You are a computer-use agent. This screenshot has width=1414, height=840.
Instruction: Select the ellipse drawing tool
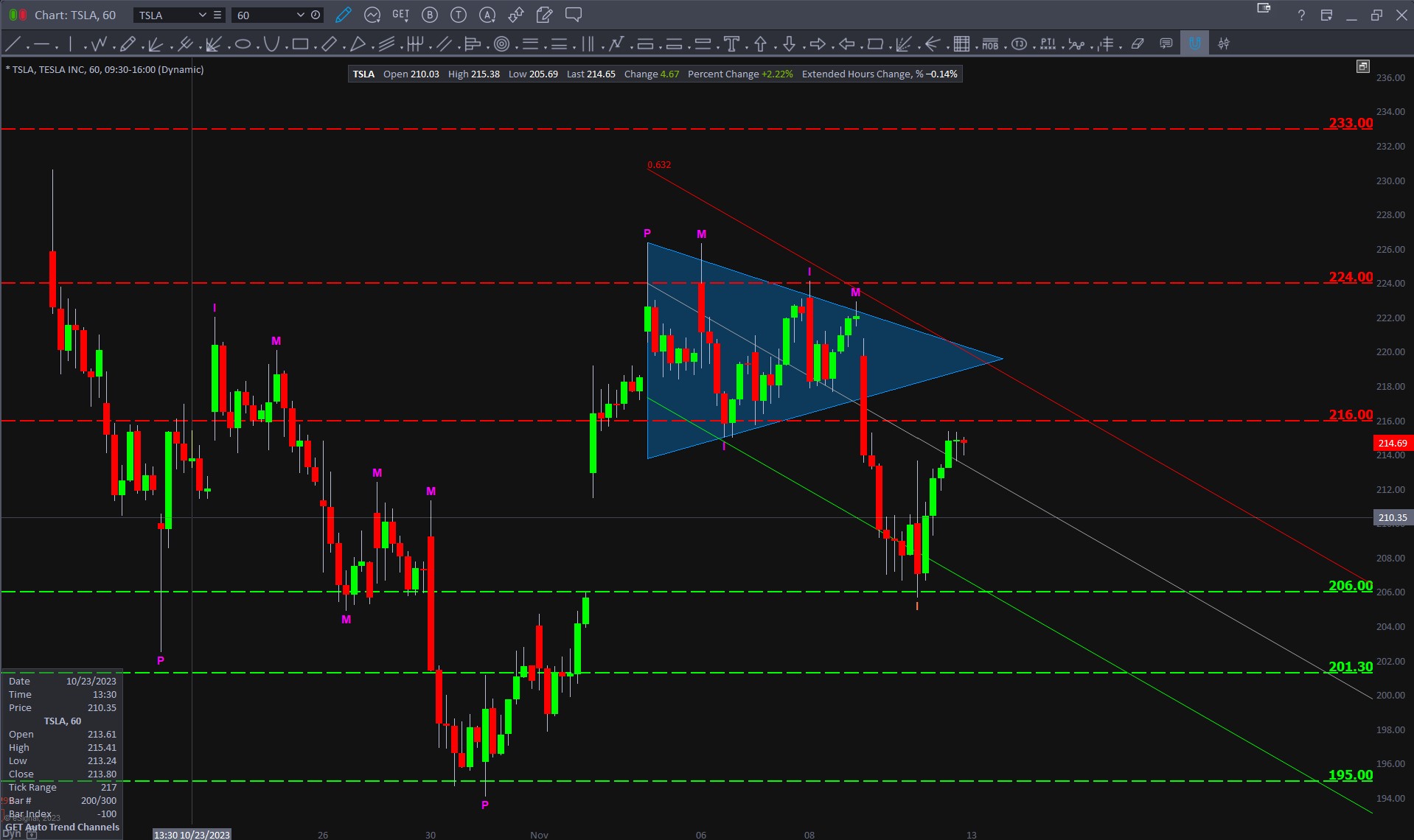(243, 44)
